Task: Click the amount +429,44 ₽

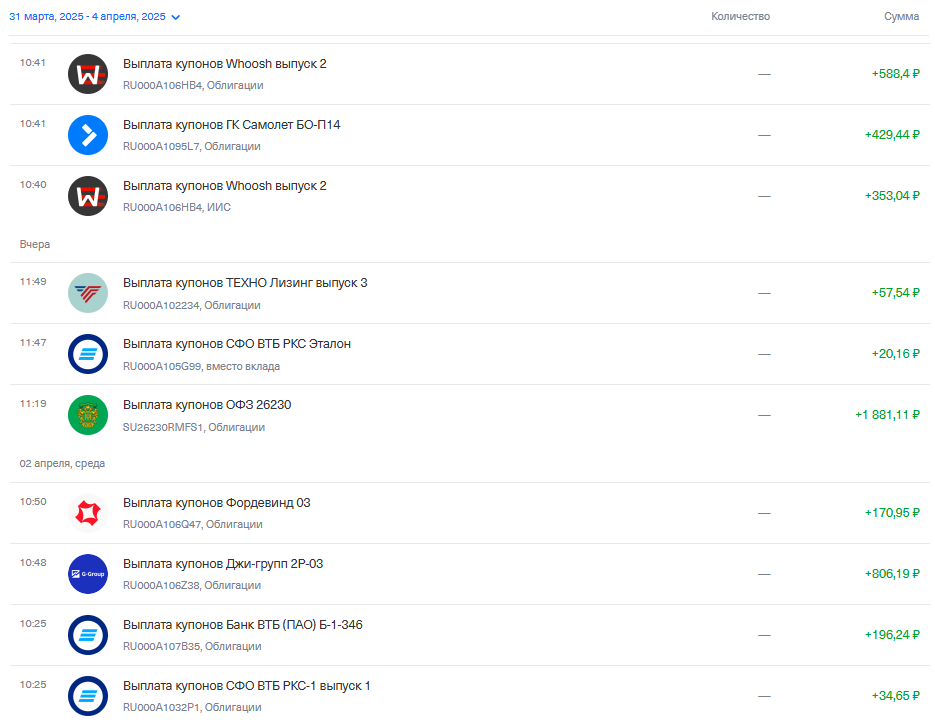Action: (x=892, y=135)
